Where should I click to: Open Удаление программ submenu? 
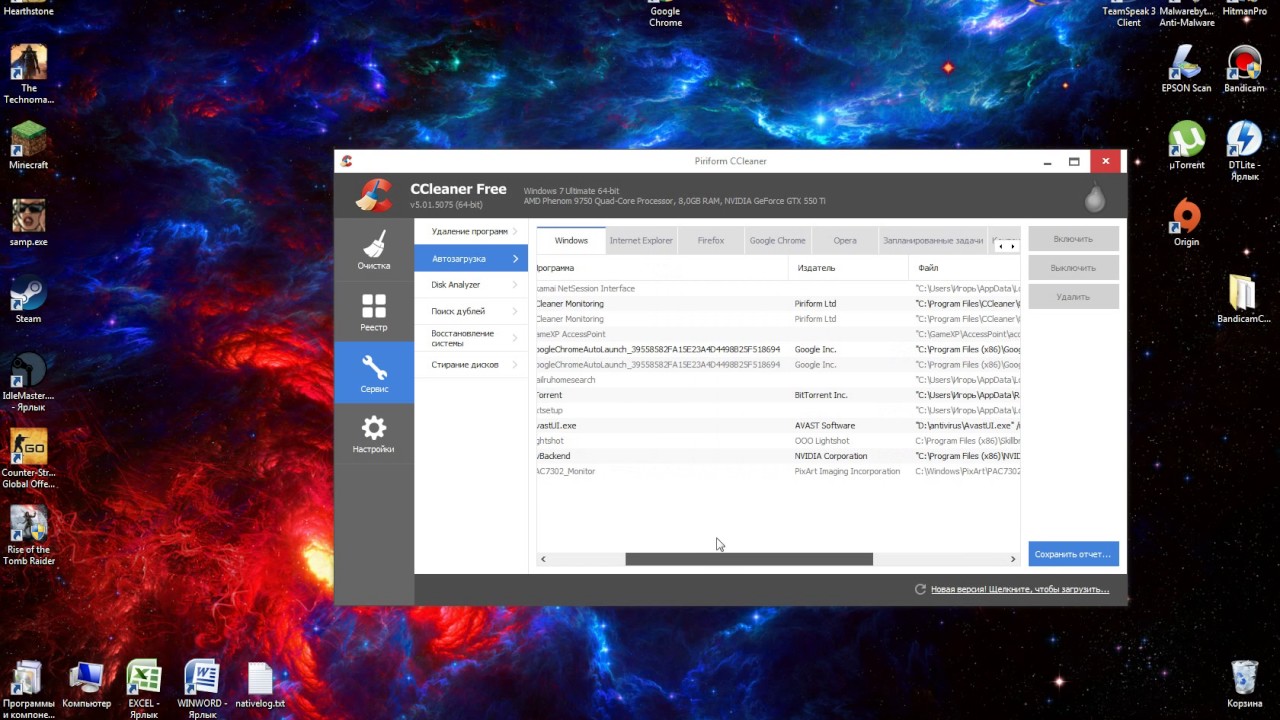click(471, 232)
